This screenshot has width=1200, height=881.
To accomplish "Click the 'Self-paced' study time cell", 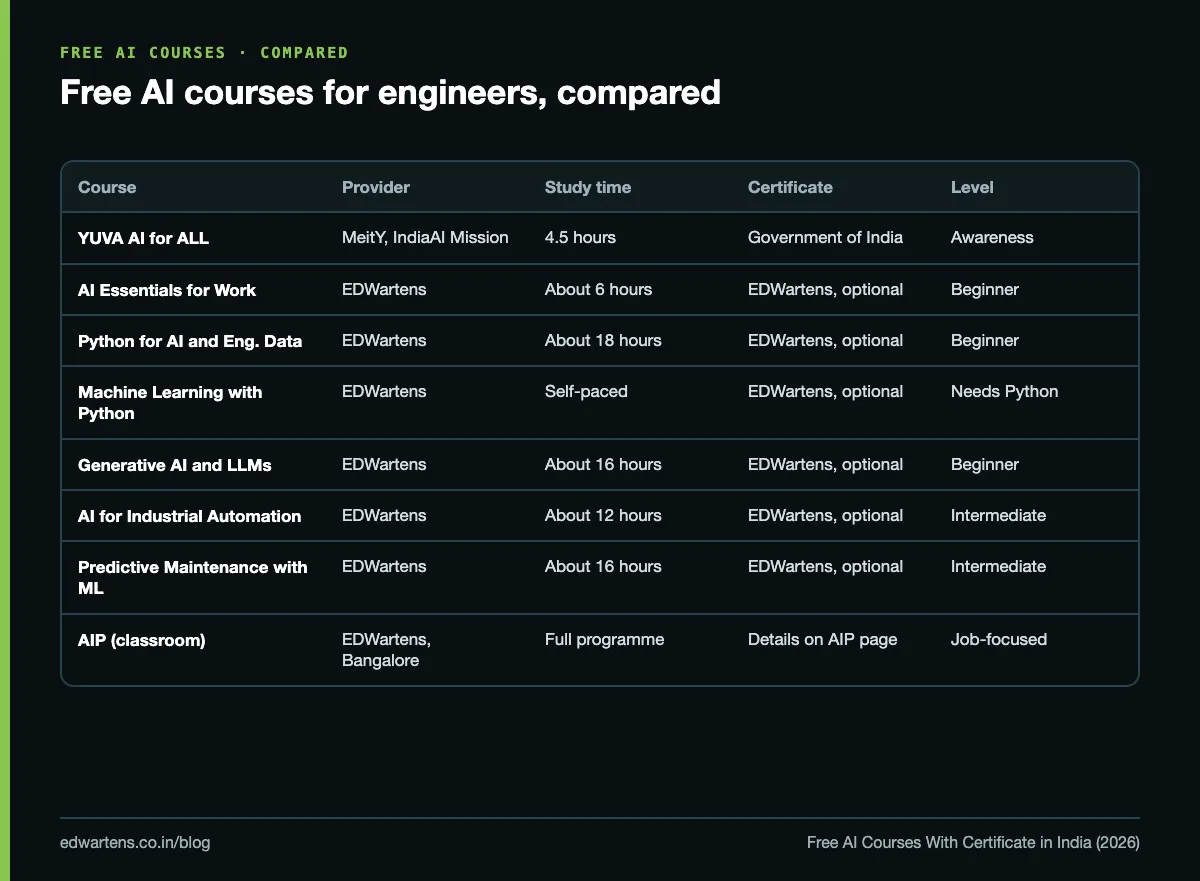I will click(x=586, y=391).
